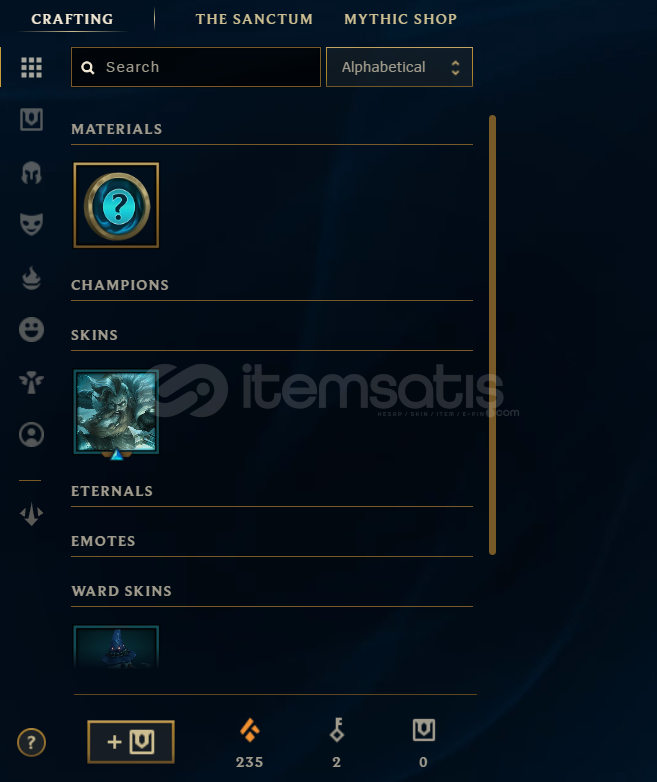Click the add chest purchase button
The width and height of the screenshot is (657, 782).
coord(131,742)
